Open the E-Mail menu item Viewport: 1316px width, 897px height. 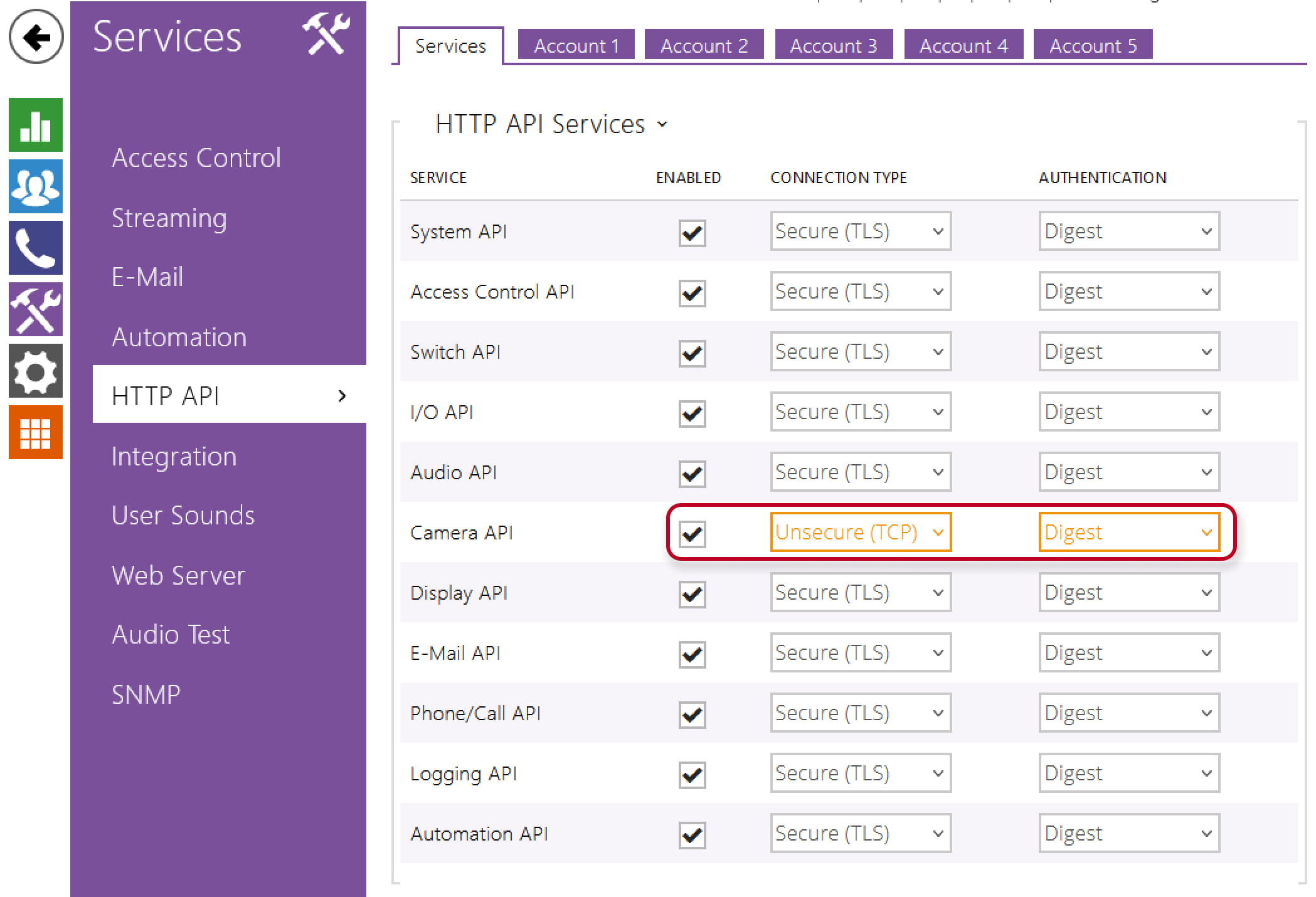[147, 277]
